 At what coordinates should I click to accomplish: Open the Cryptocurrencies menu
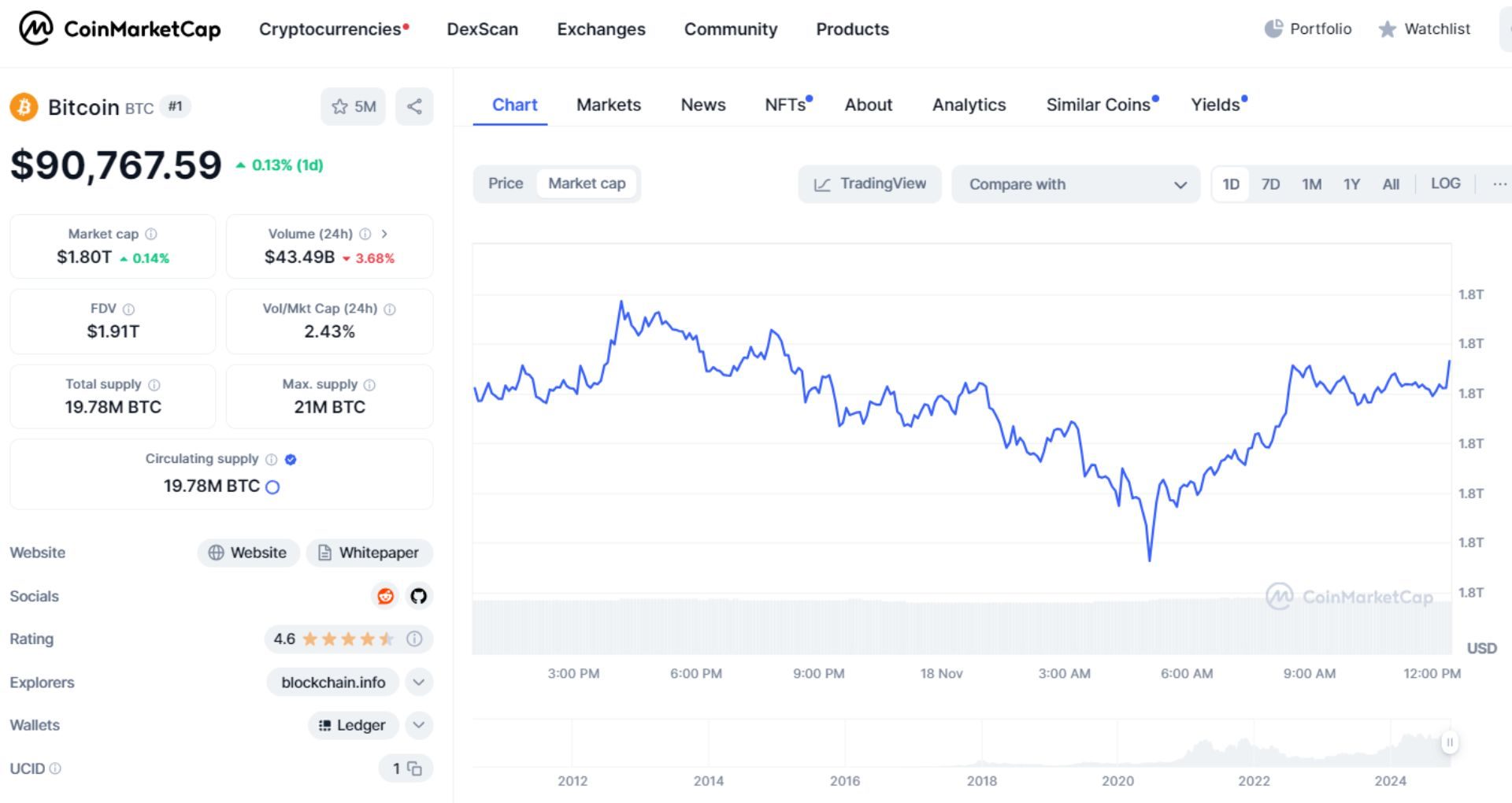(331, 29)
